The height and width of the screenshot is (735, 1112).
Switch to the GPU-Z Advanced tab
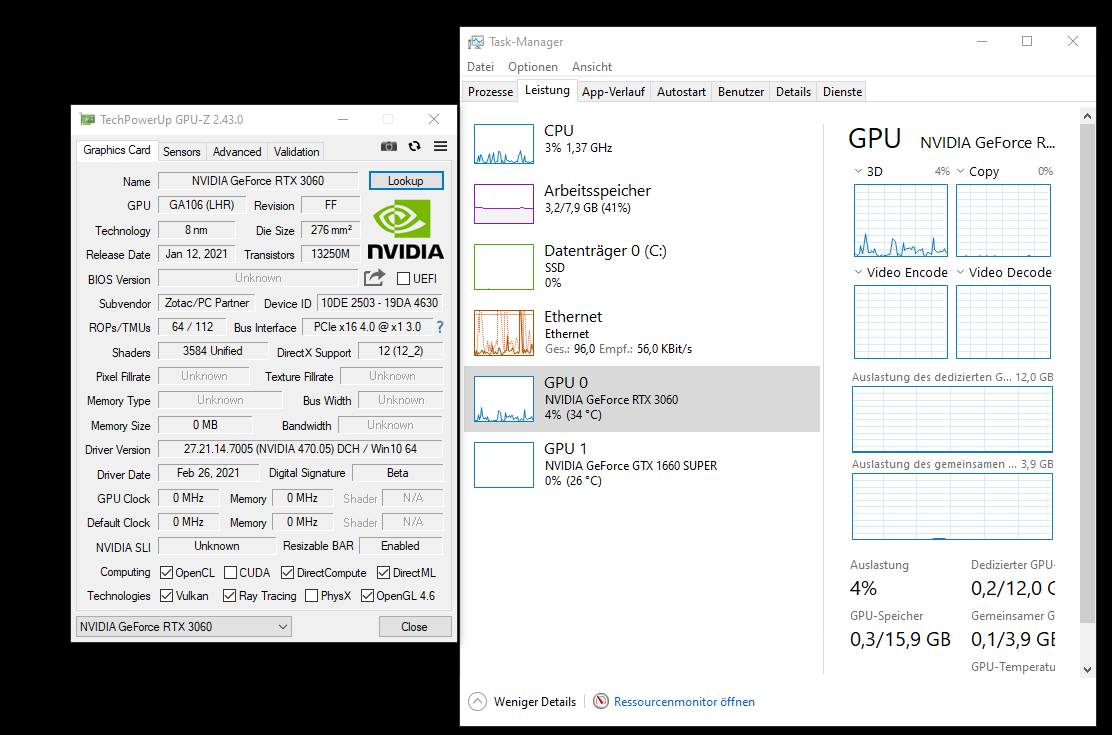(x=237, y=151)
